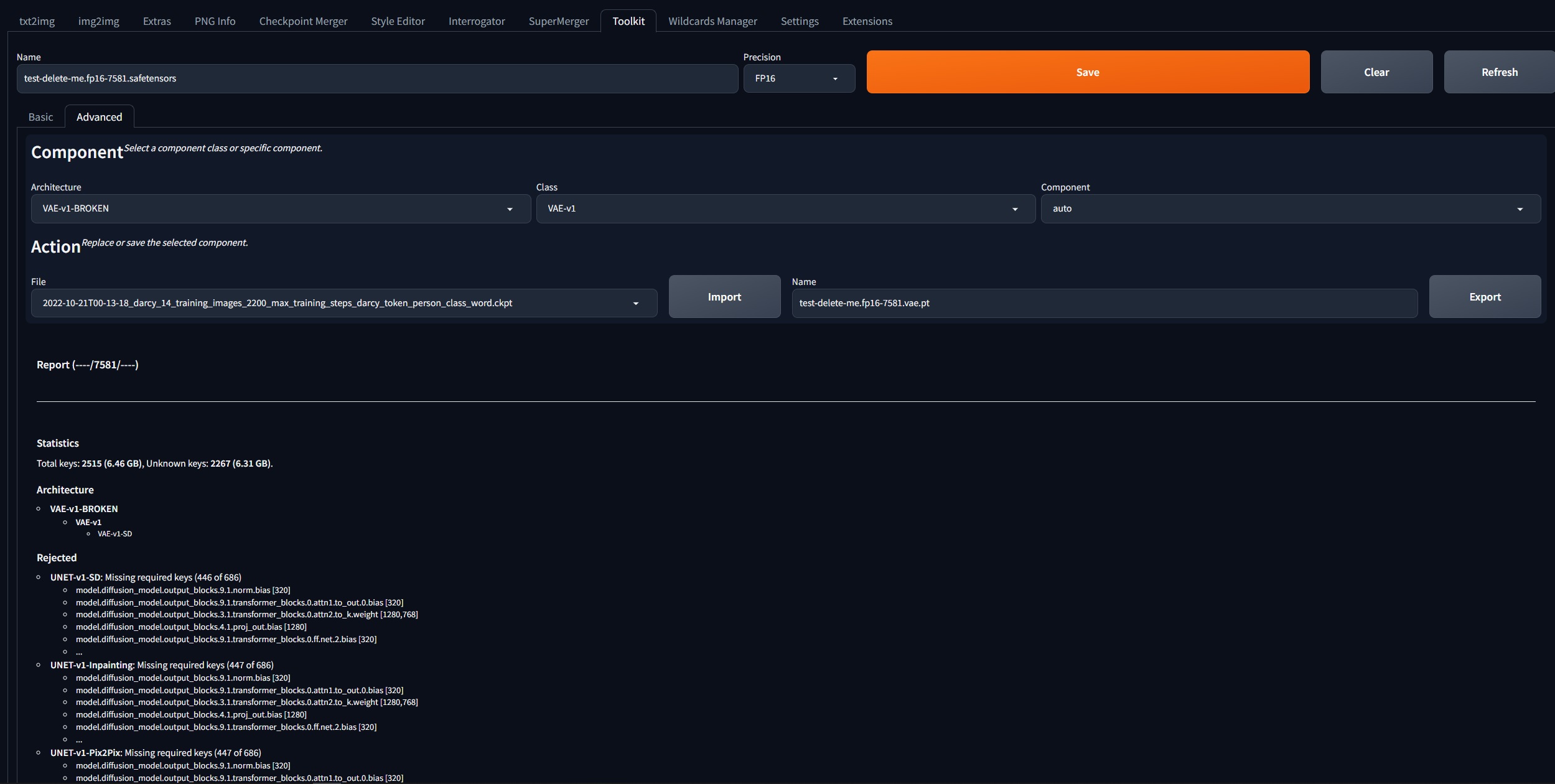Screen dimensions: 1555x784
Task: Open the Extensions tab
Action: click(867, 21)
